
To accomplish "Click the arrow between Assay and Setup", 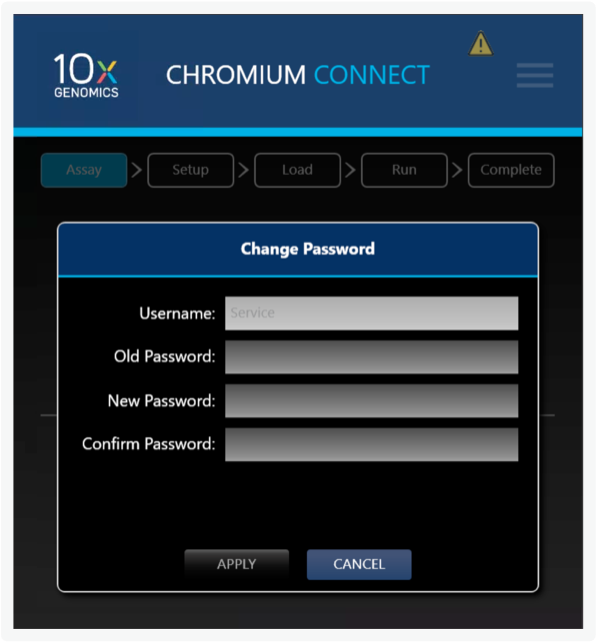I will 137,170.
